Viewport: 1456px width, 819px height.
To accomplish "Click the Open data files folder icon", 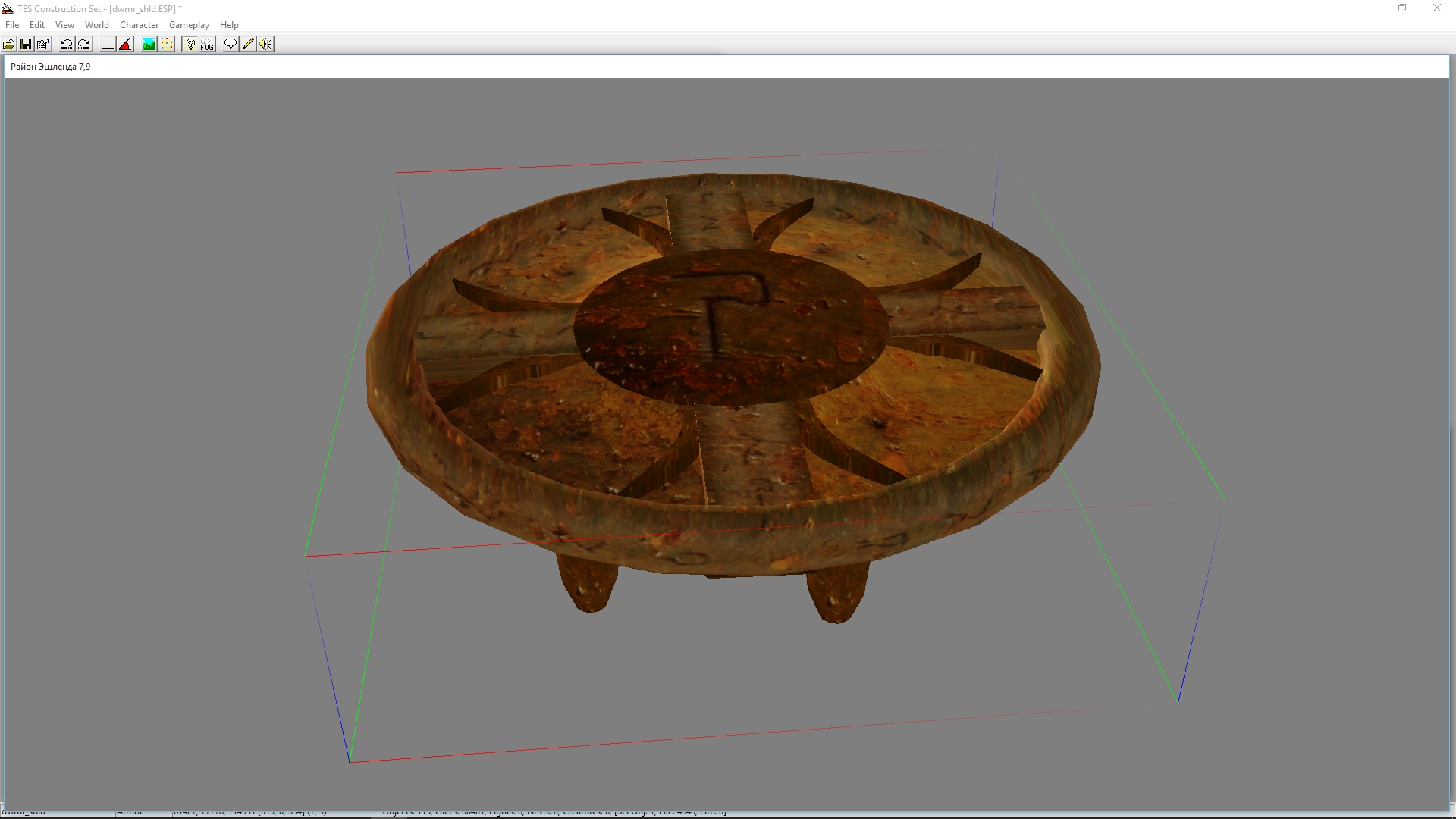I will 9,44.
